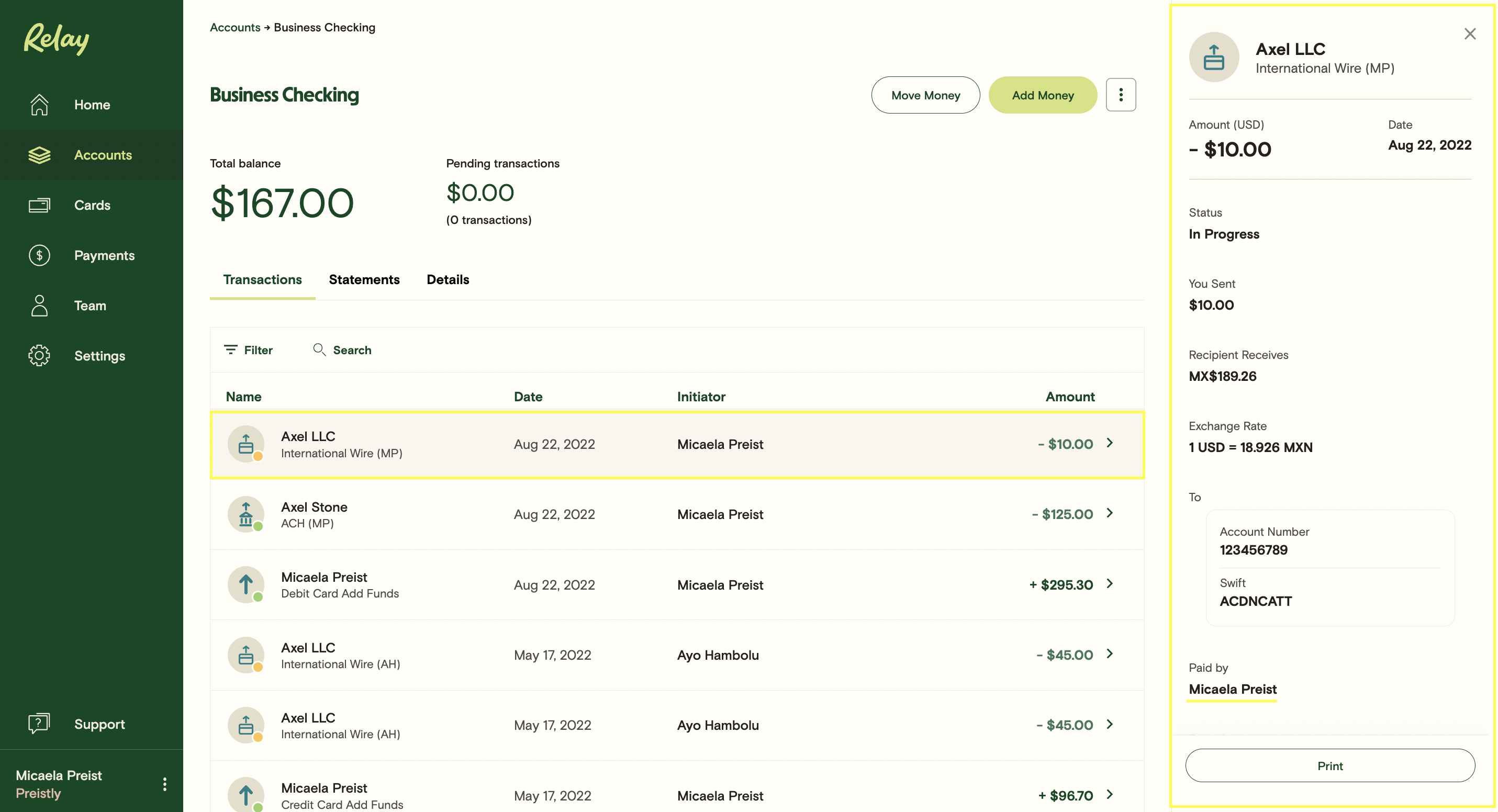
Task: Click the Axel Stone ACH bank icon
Action: pyautogui.click(x=246, y=514)
